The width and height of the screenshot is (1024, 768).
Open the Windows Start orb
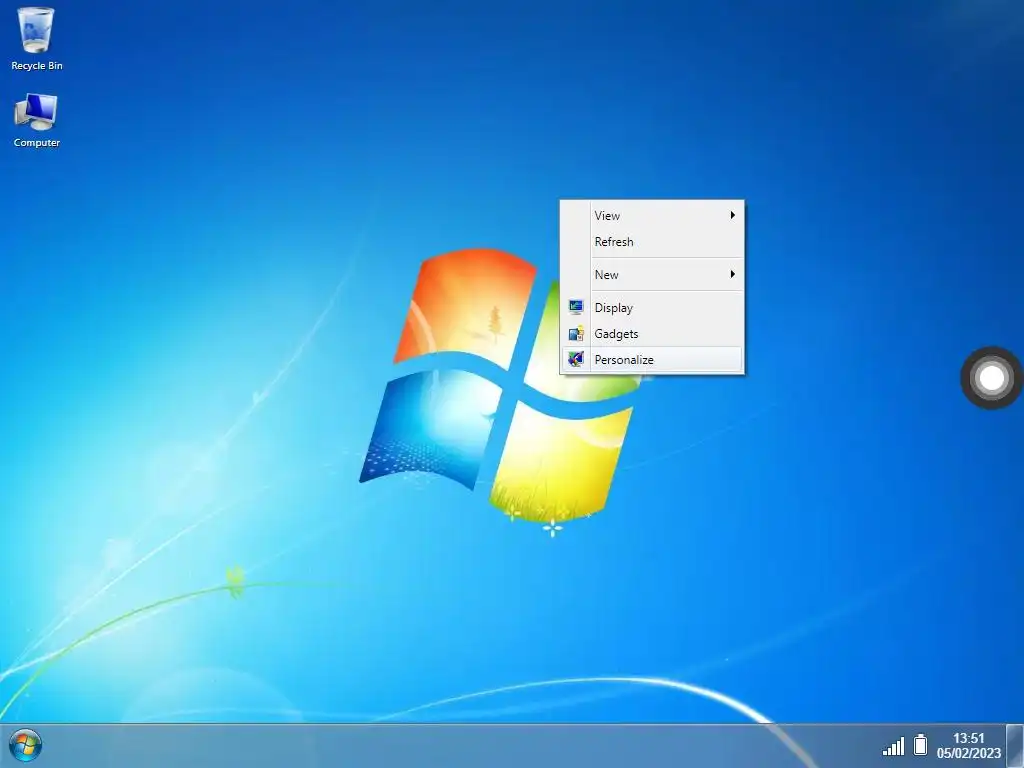coord(25,745)
